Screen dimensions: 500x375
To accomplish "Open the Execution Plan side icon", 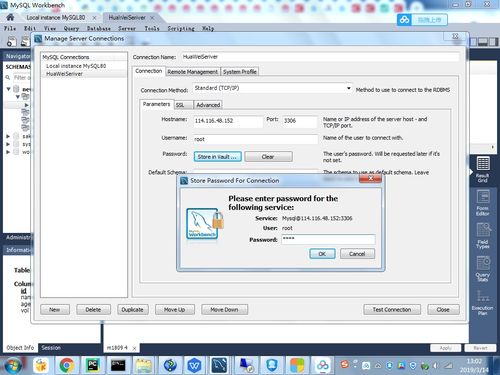I will [x=483, y=302].
